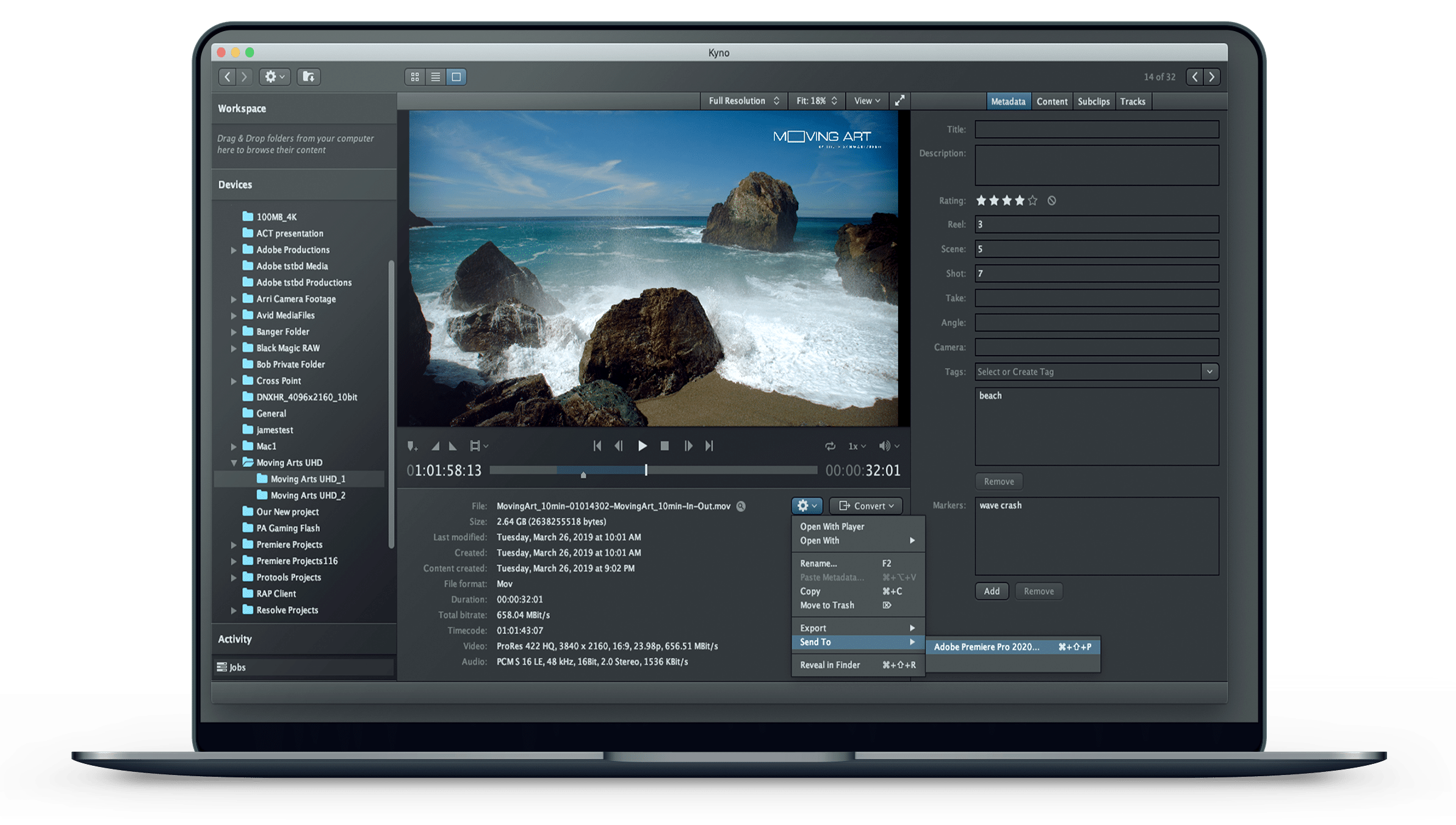The width and height of the screenshot is (1456, 825).
Task: Switch to single clip detail view
Action: coord(456,77)
